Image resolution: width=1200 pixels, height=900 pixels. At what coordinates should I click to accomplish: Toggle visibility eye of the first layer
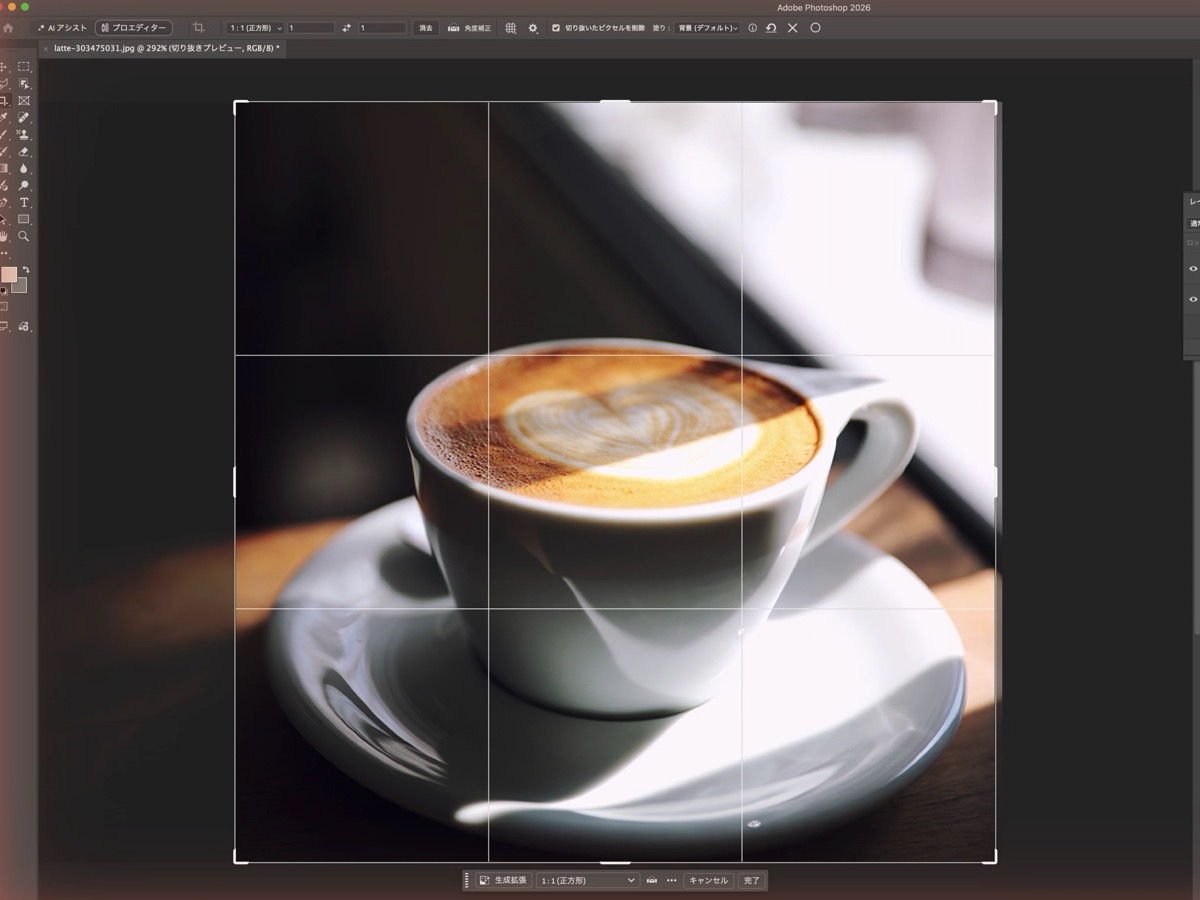1193,268
